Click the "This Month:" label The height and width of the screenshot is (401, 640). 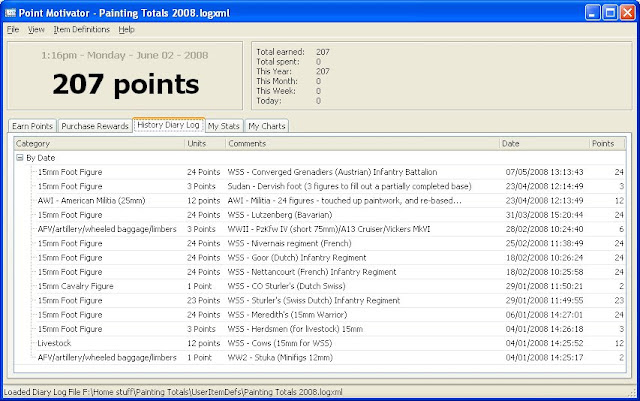coord(277,81)
